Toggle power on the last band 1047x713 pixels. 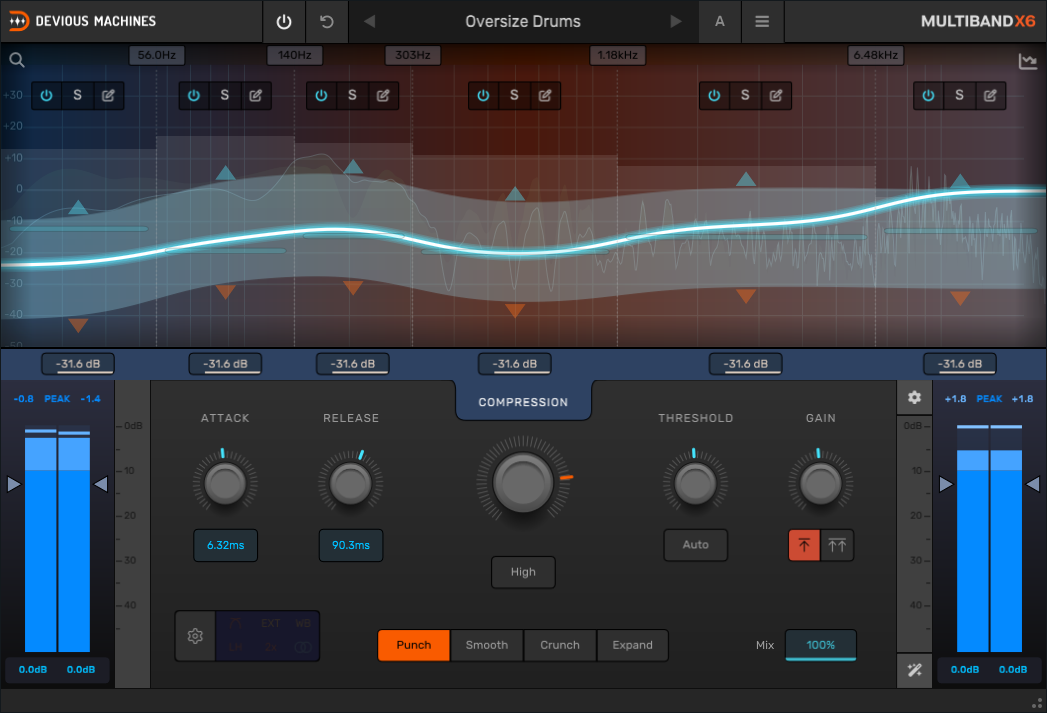(929, 96)
